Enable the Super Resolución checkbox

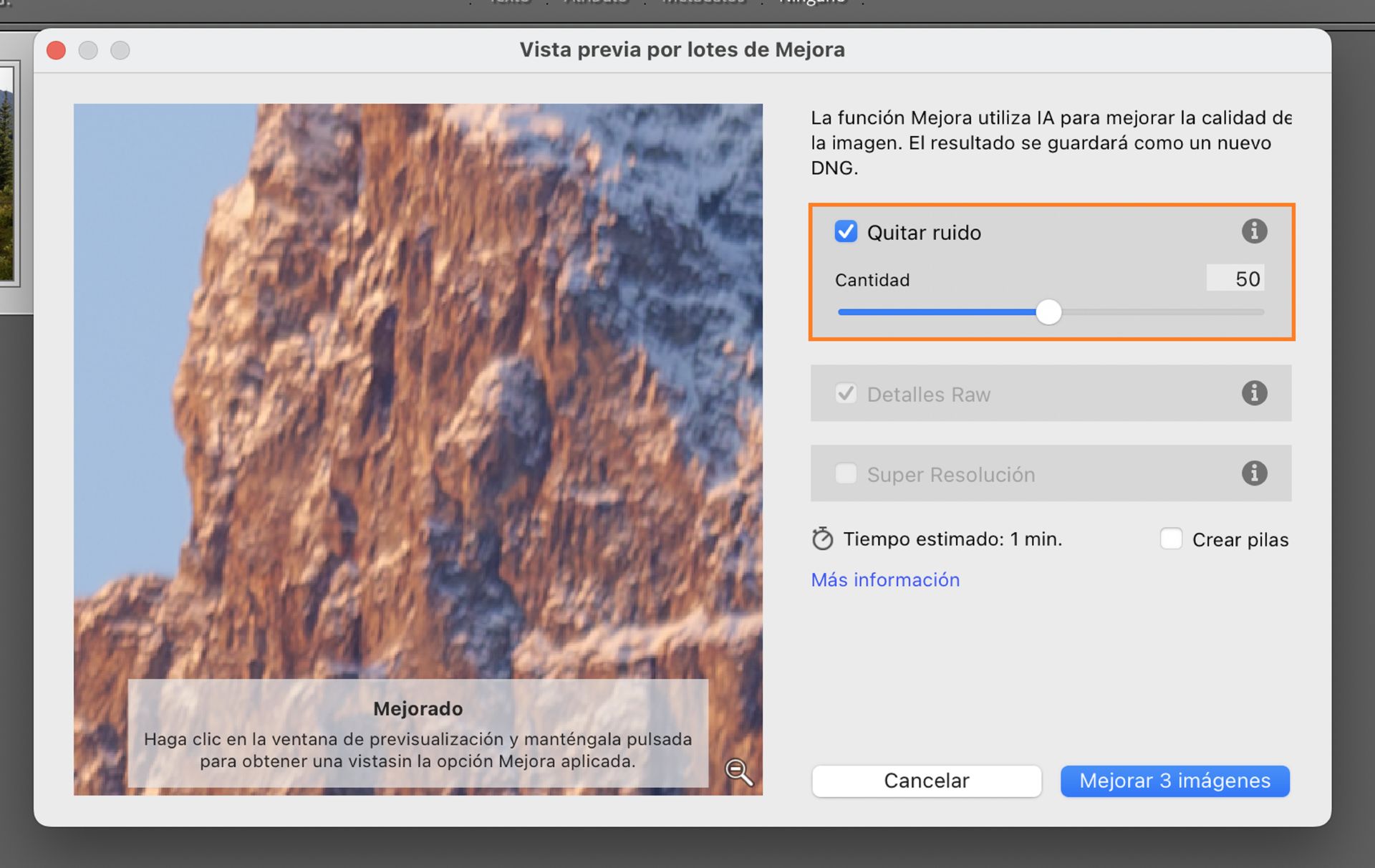846,473
